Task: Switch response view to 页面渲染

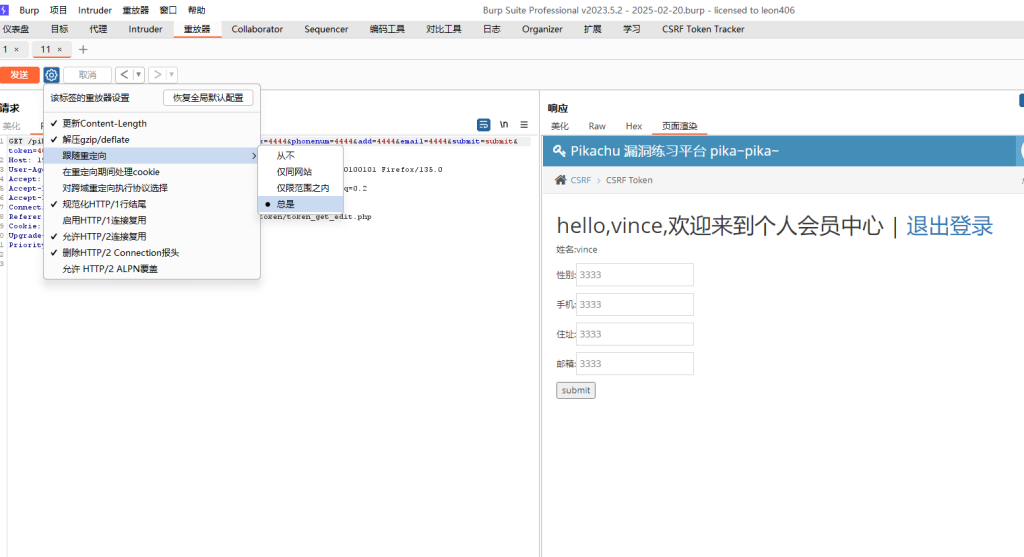Action: point(679,126)
